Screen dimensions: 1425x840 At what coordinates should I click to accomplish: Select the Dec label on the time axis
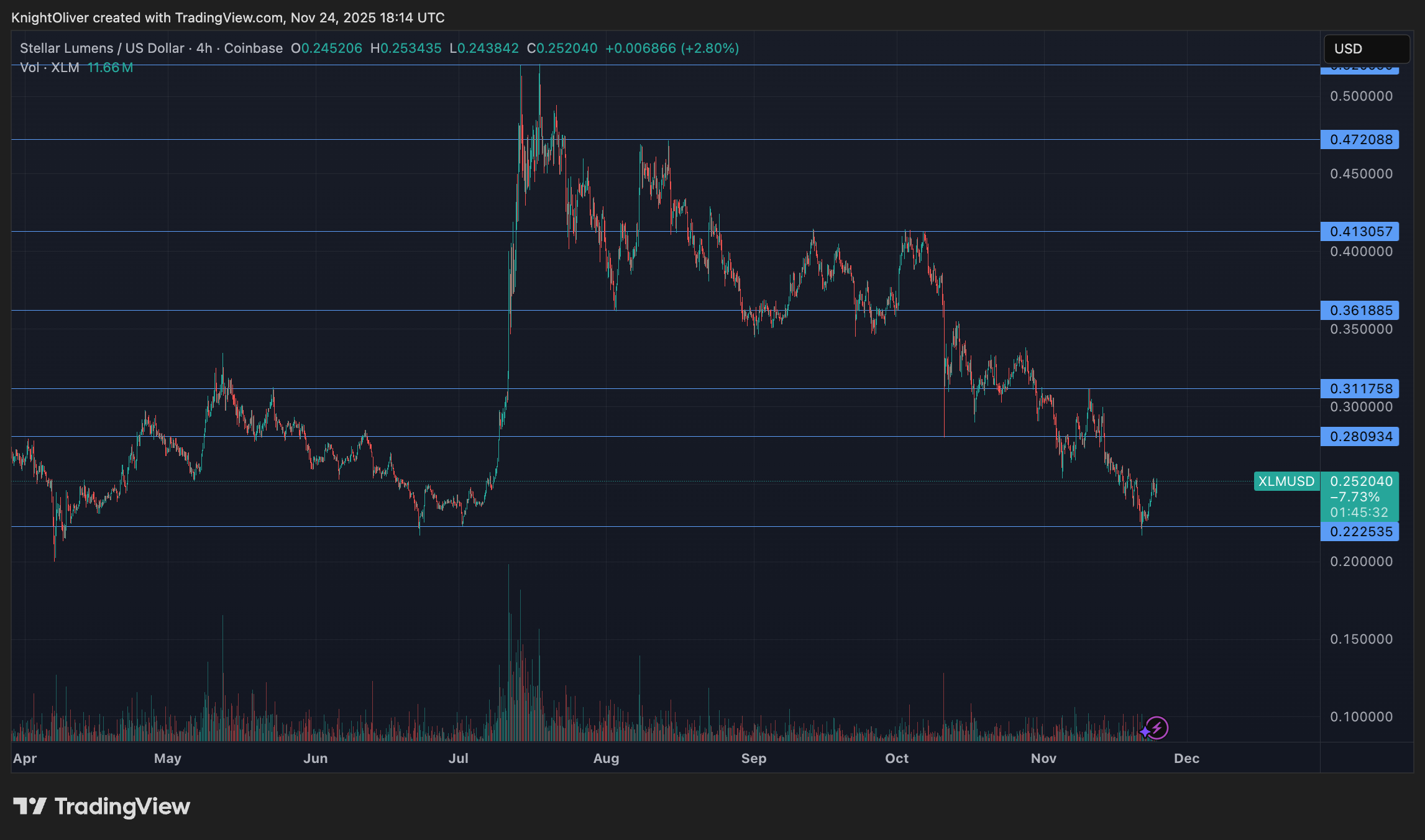[x=1188, y=759]
